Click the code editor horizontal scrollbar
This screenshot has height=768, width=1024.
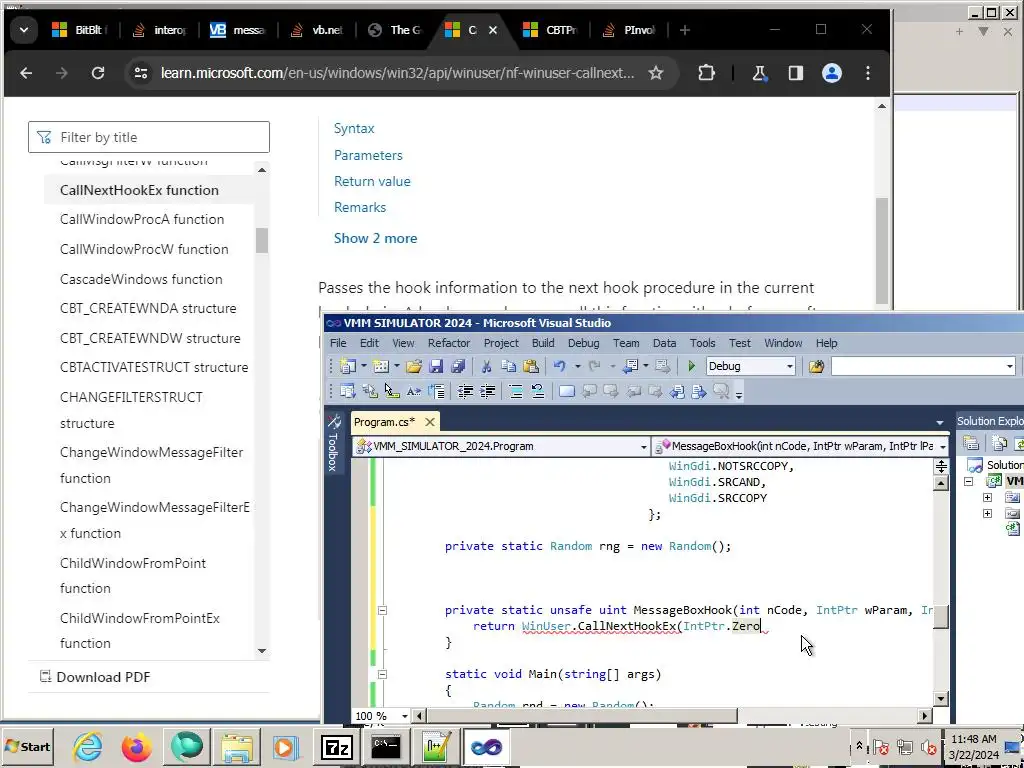click(581, 716)
